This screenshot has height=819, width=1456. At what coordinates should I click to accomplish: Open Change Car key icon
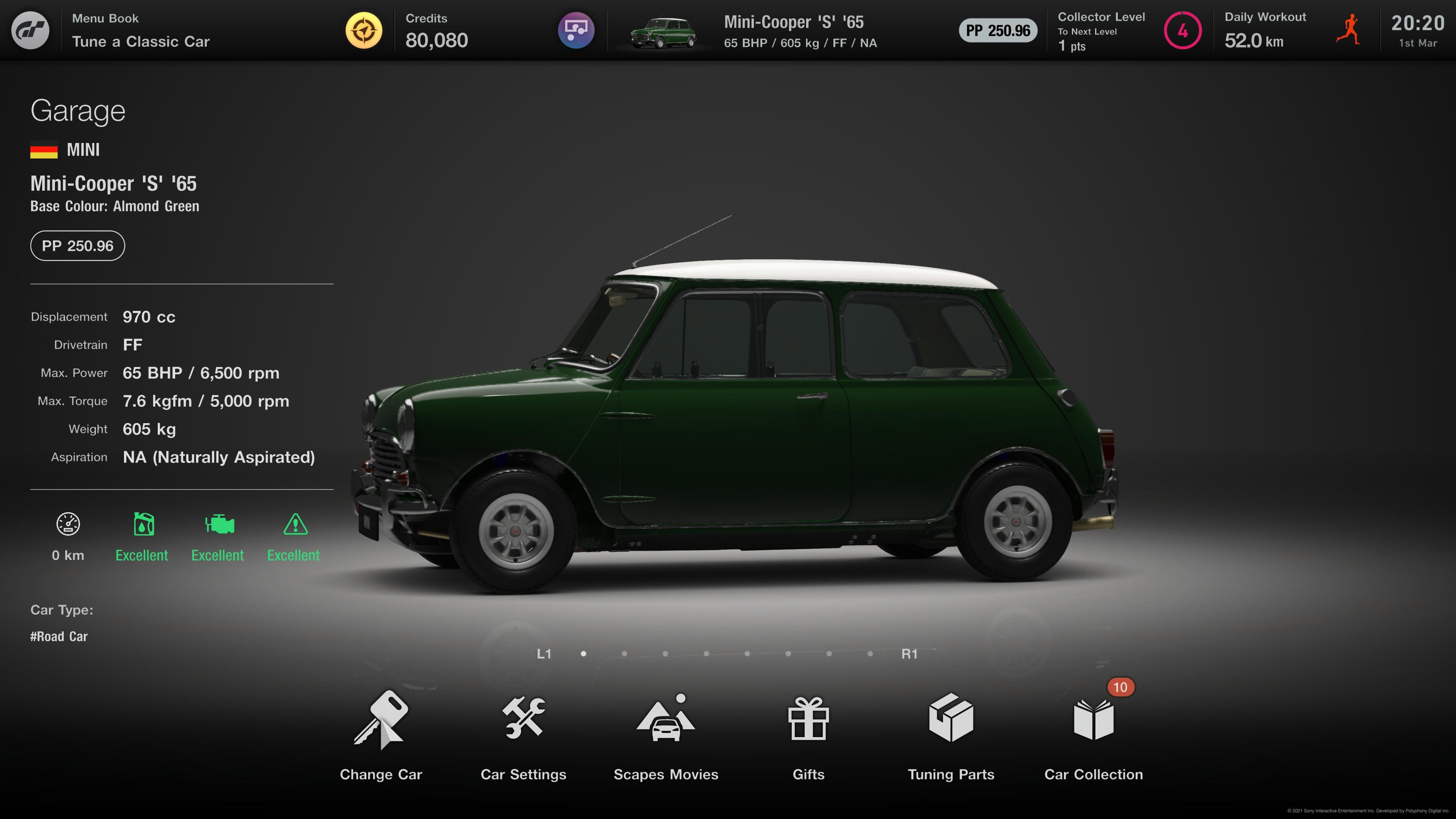[380, 720]
